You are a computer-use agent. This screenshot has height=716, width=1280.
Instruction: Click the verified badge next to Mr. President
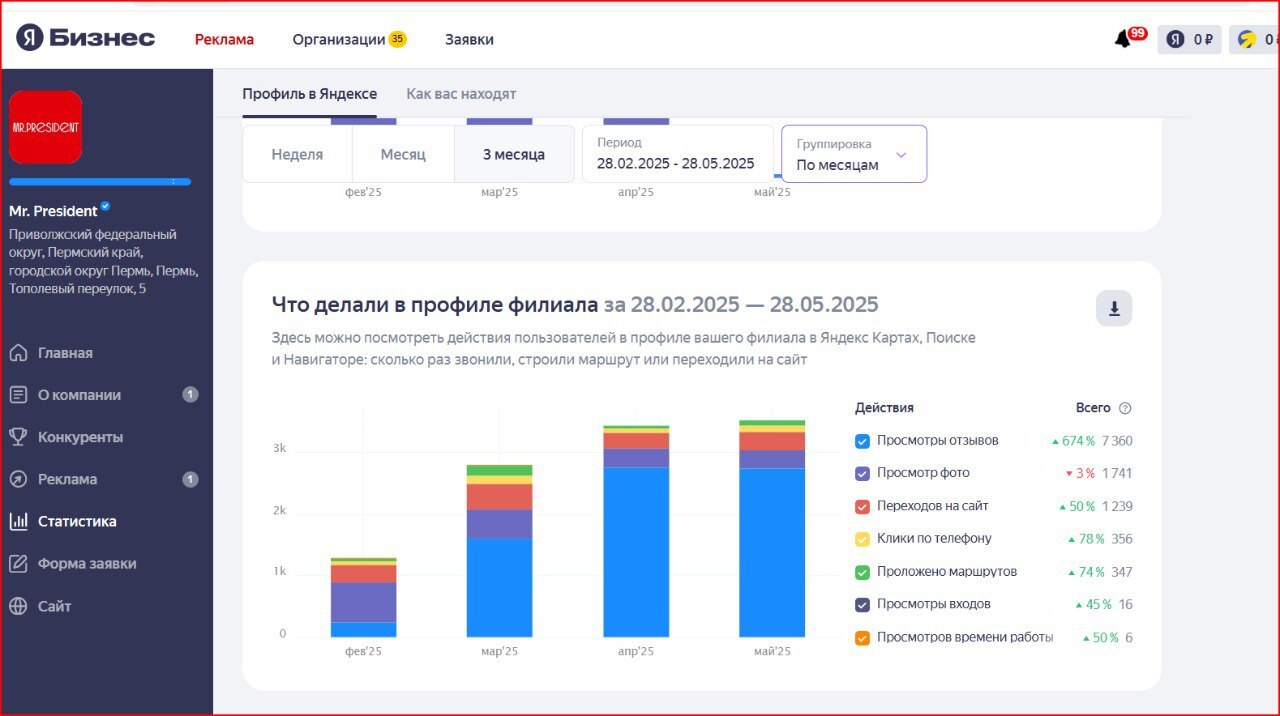[105, 208]
